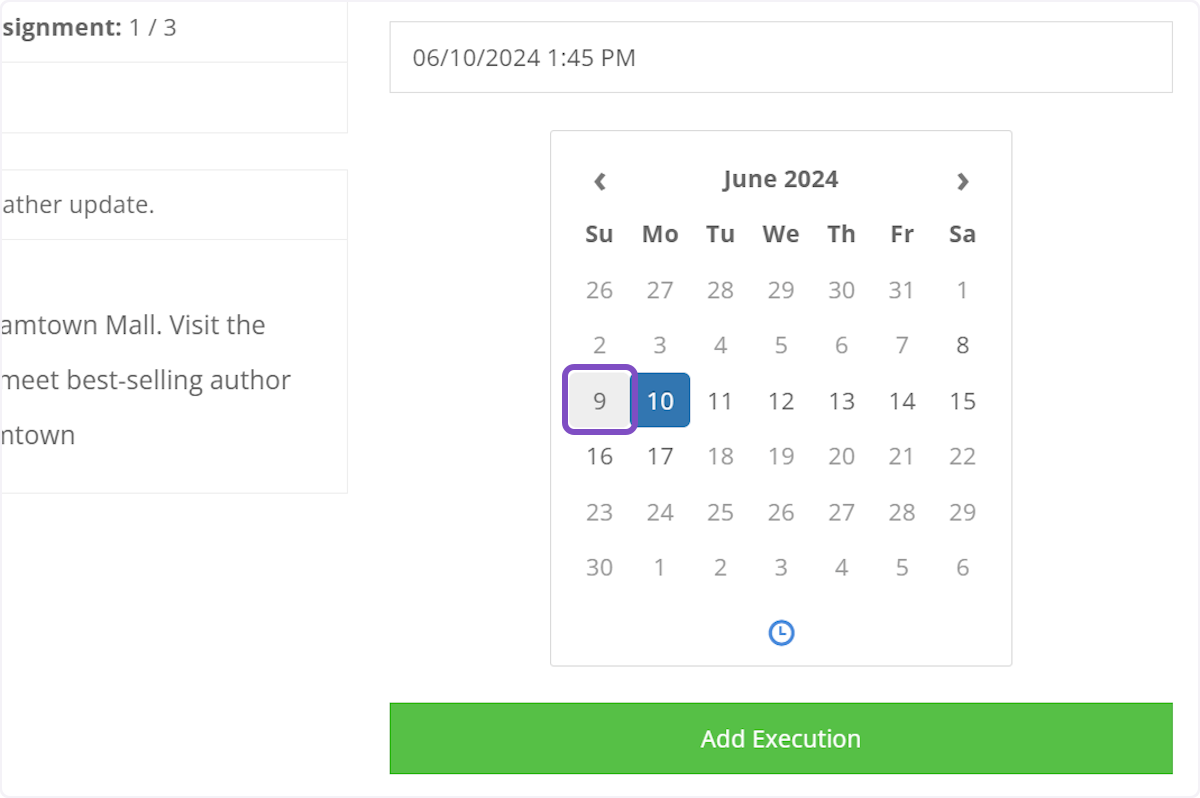
Task: Click the We weekday column header
Action: pos(781,234)
